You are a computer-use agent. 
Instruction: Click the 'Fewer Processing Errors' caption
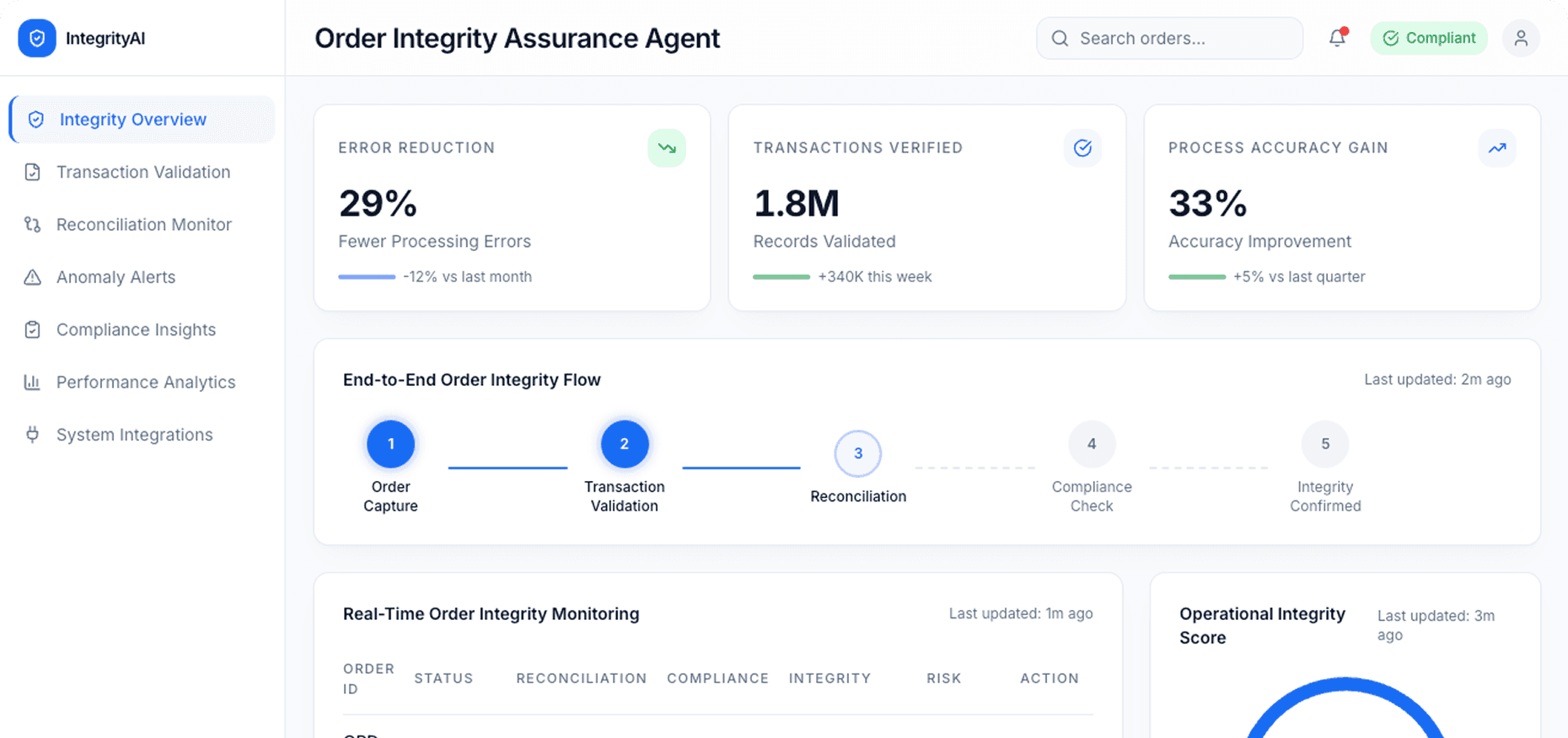[435, 242]
